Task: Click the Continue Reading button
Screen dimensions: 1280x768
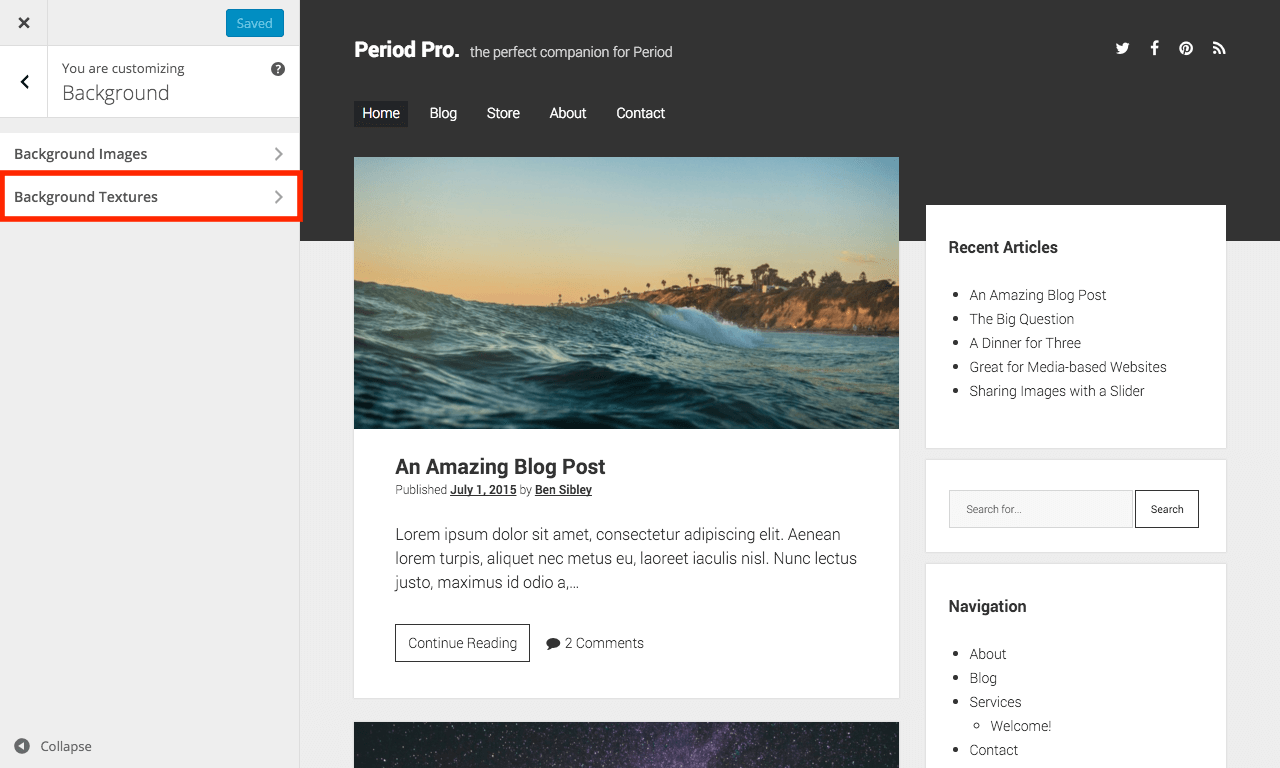Action: coord(462,643)
